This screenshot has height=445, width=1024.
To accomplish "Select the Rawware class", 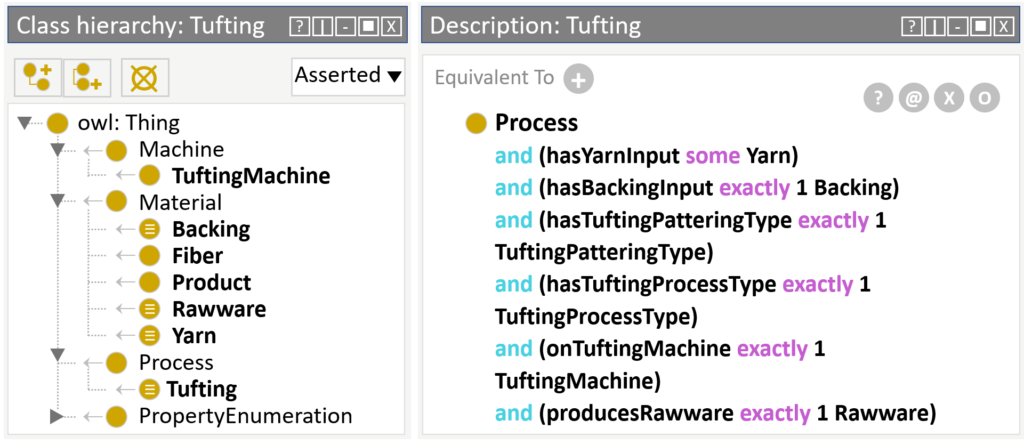I will (x=219, y=309).
